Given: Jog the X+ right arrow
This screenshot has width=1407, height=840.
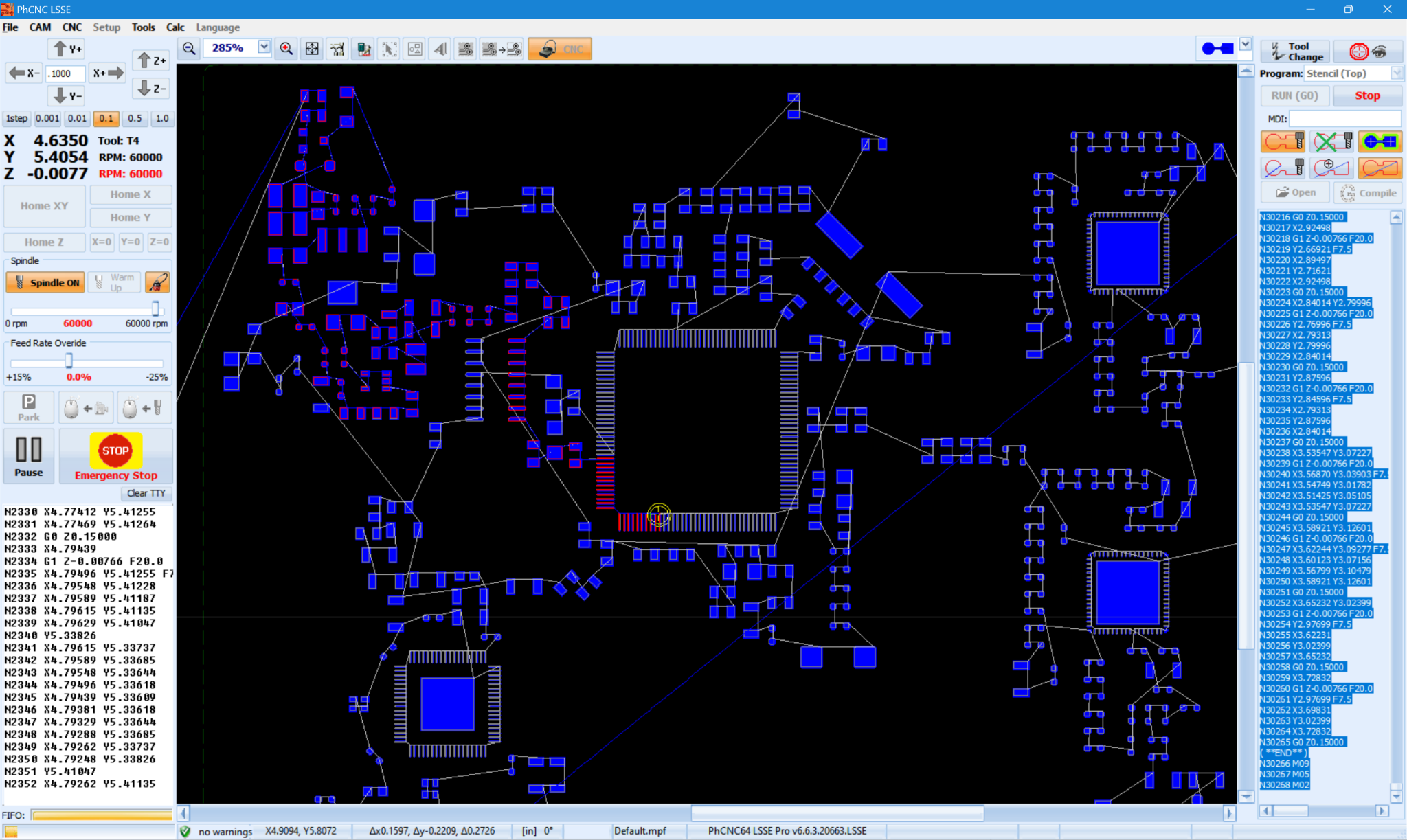Looking at the screenshot, I should [109, 73].
